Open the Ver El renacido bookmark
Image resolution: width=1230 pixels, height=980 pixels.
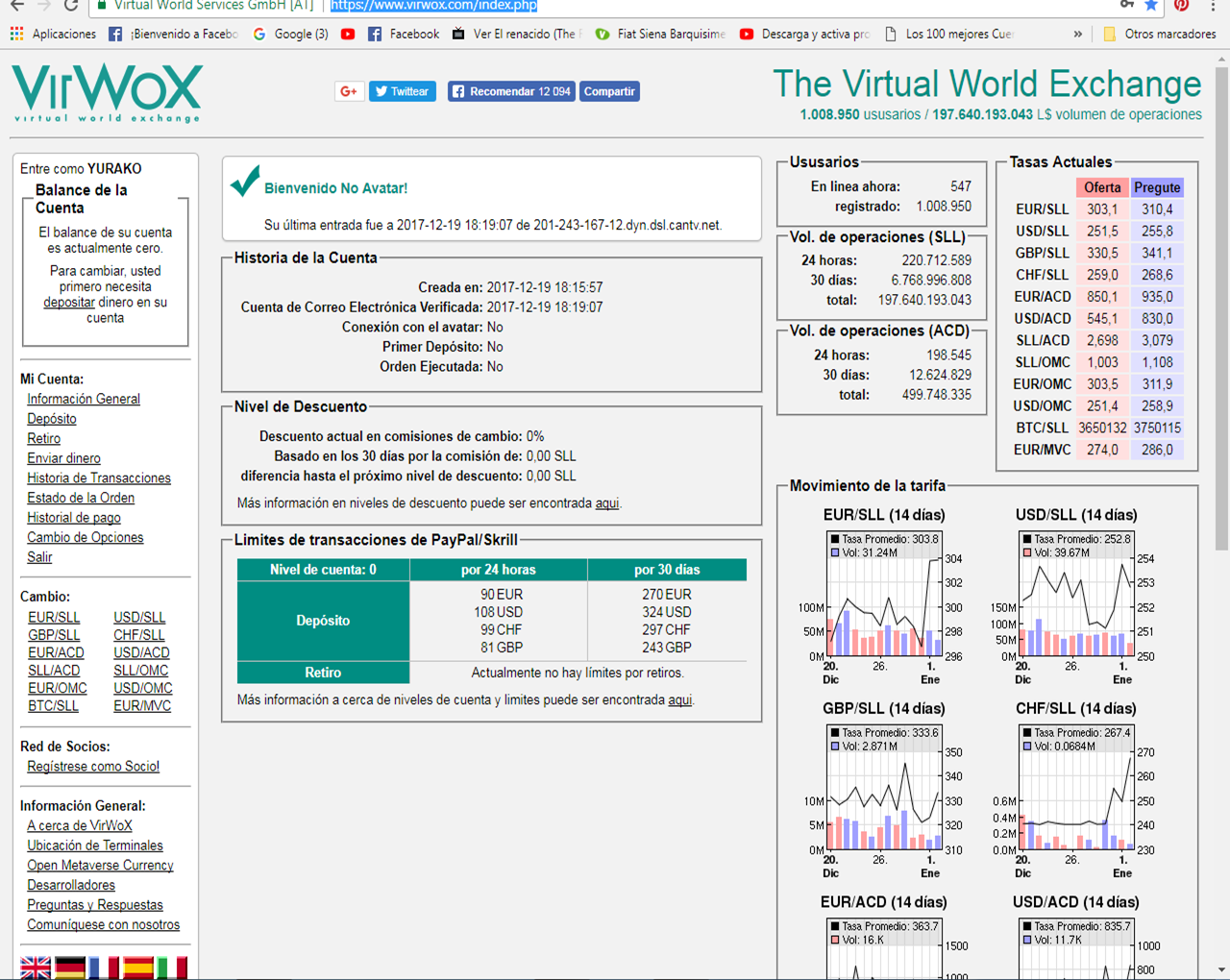click(517, 34)
